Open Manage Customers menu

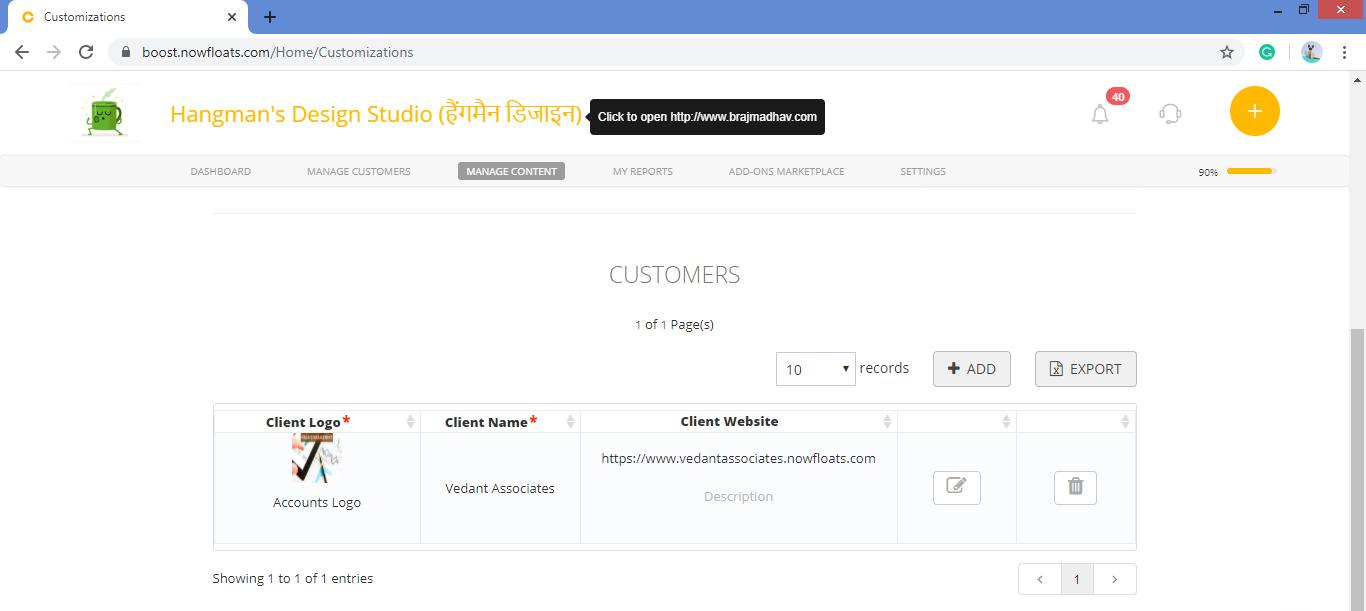pos(359,171)
